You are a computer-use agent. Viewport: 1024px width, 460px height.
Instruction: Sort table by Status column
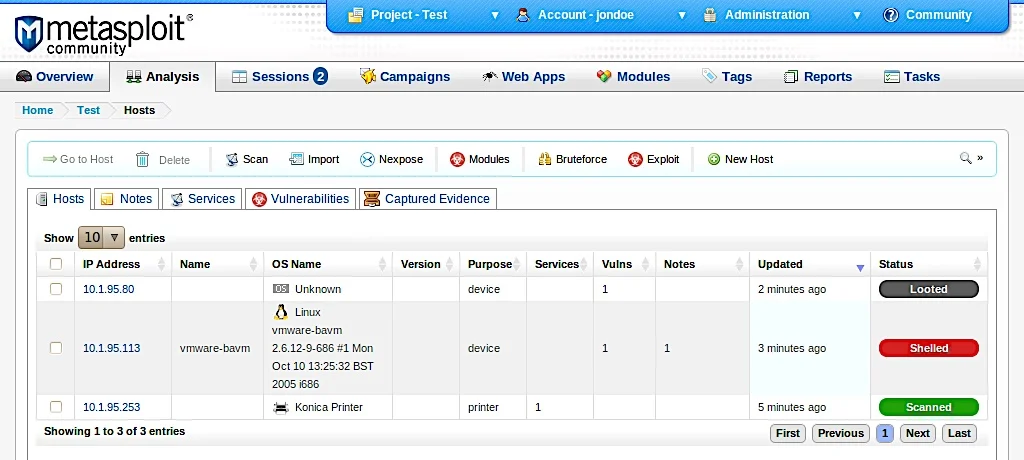point(929,264)
